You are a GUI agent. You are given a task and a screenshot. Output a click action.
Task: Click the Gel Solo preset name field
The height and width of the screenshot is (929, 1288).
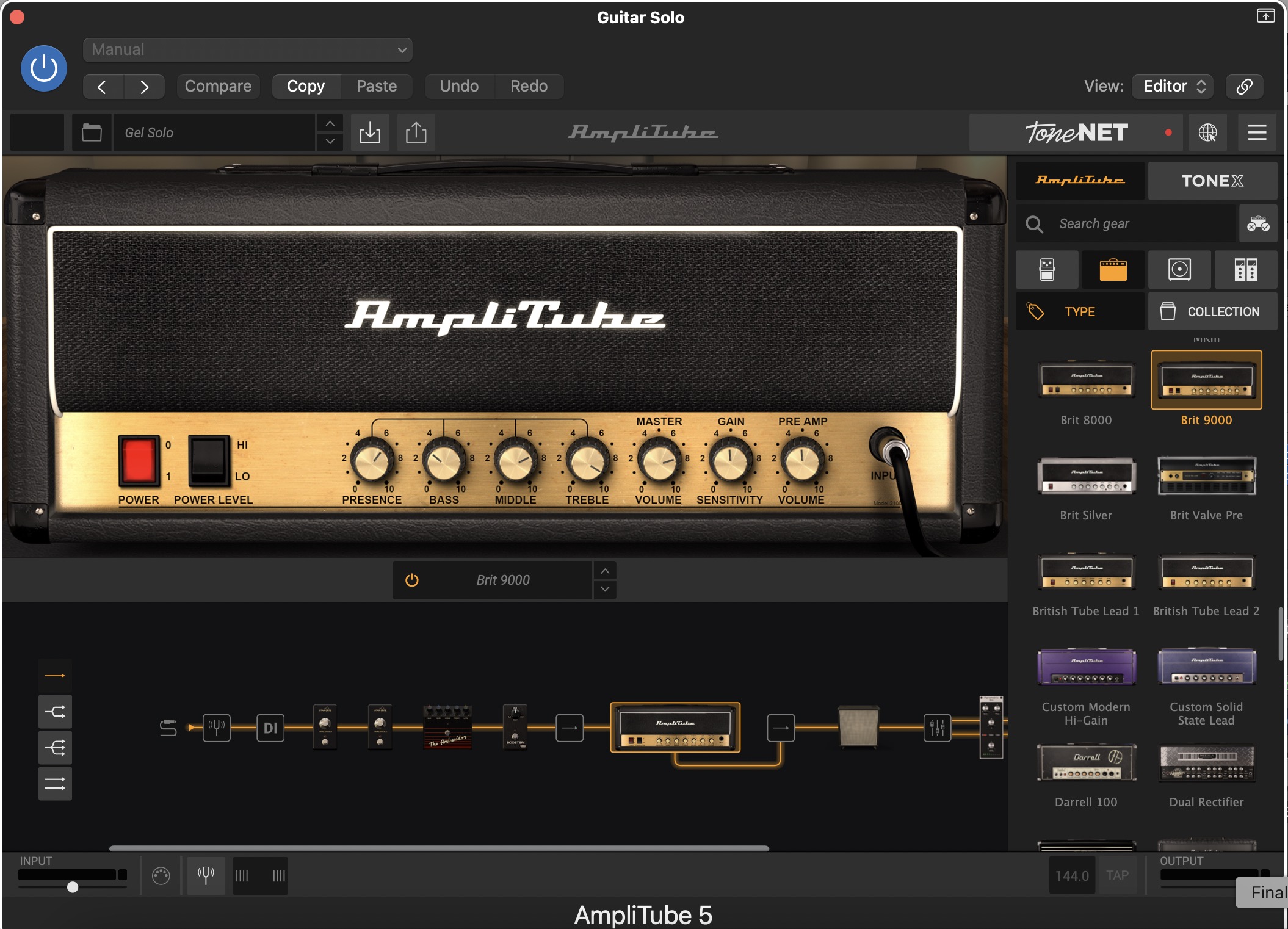point(214,132)
